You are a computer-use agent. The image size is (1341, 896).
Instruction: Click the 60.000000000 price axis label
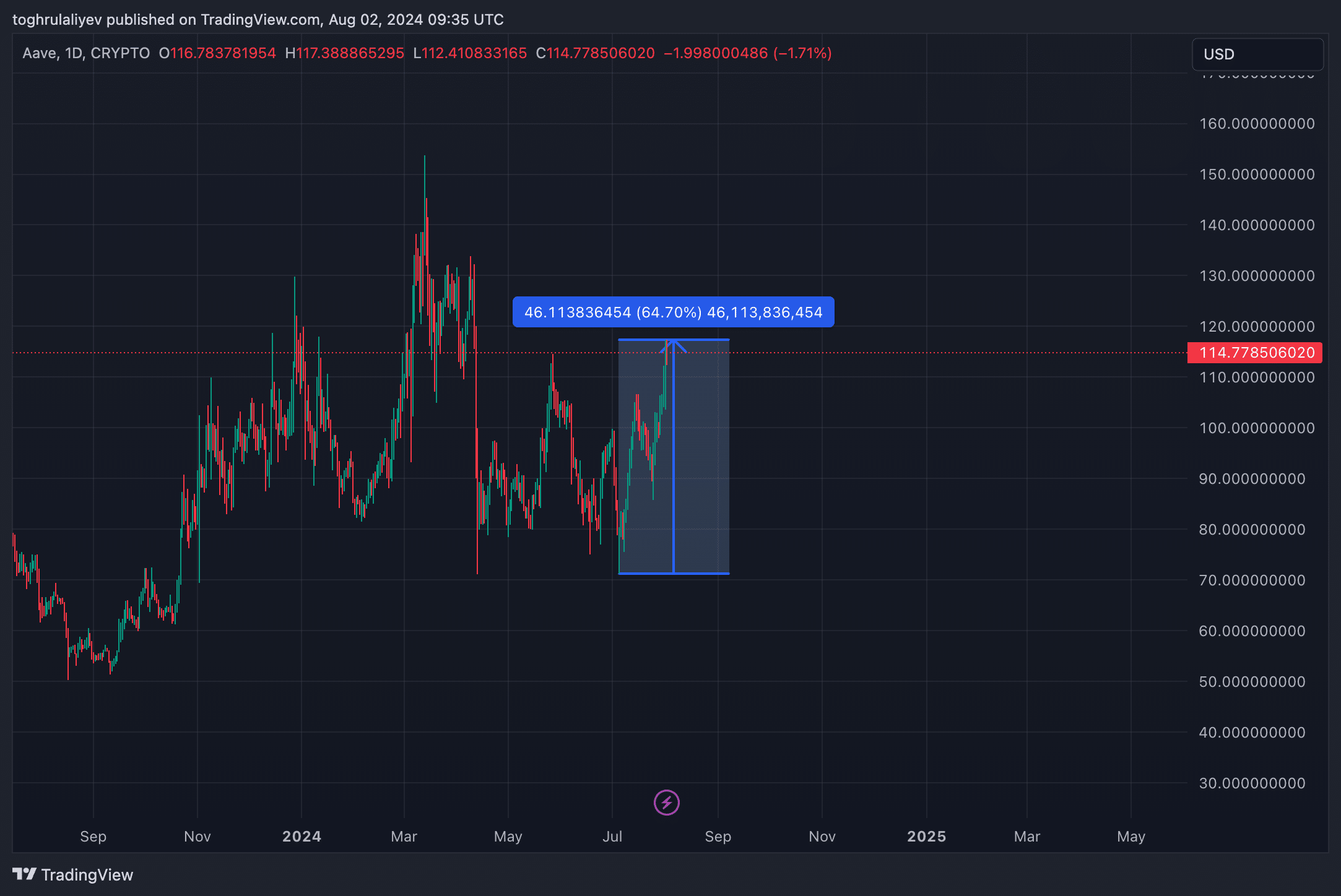coord(1252,631)
